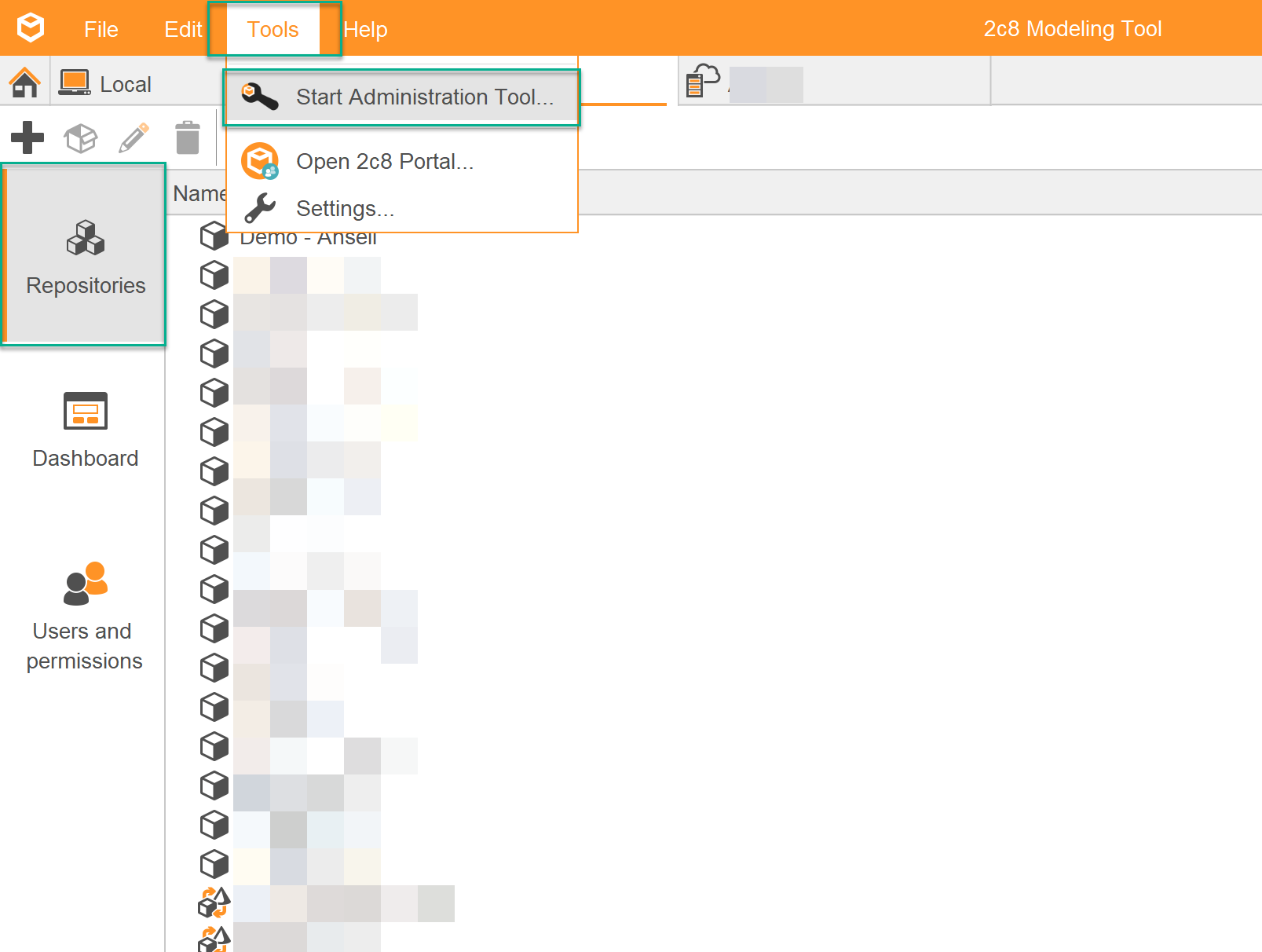The height and width of the screenshot is (952, 1262).
Task: Open the File menu
Action: click(x=101, y=29)
